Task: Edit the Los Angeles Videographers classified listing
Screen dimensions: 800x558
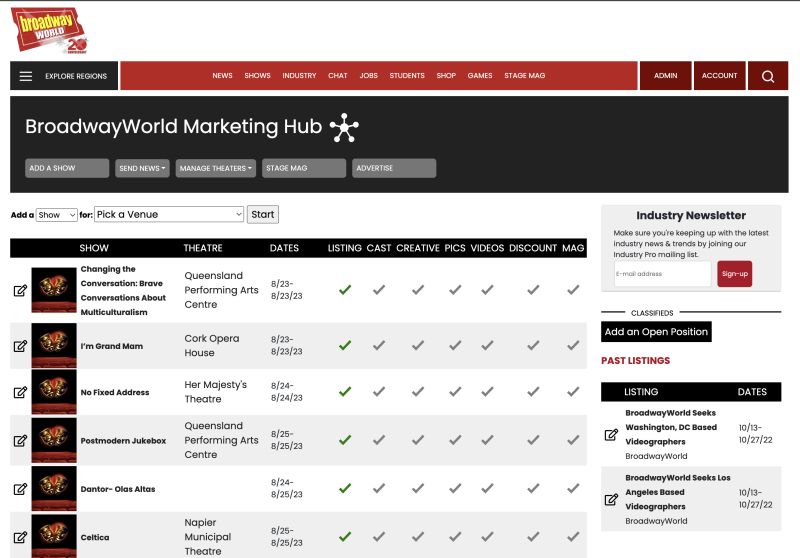Action: (x=611, y=500)
